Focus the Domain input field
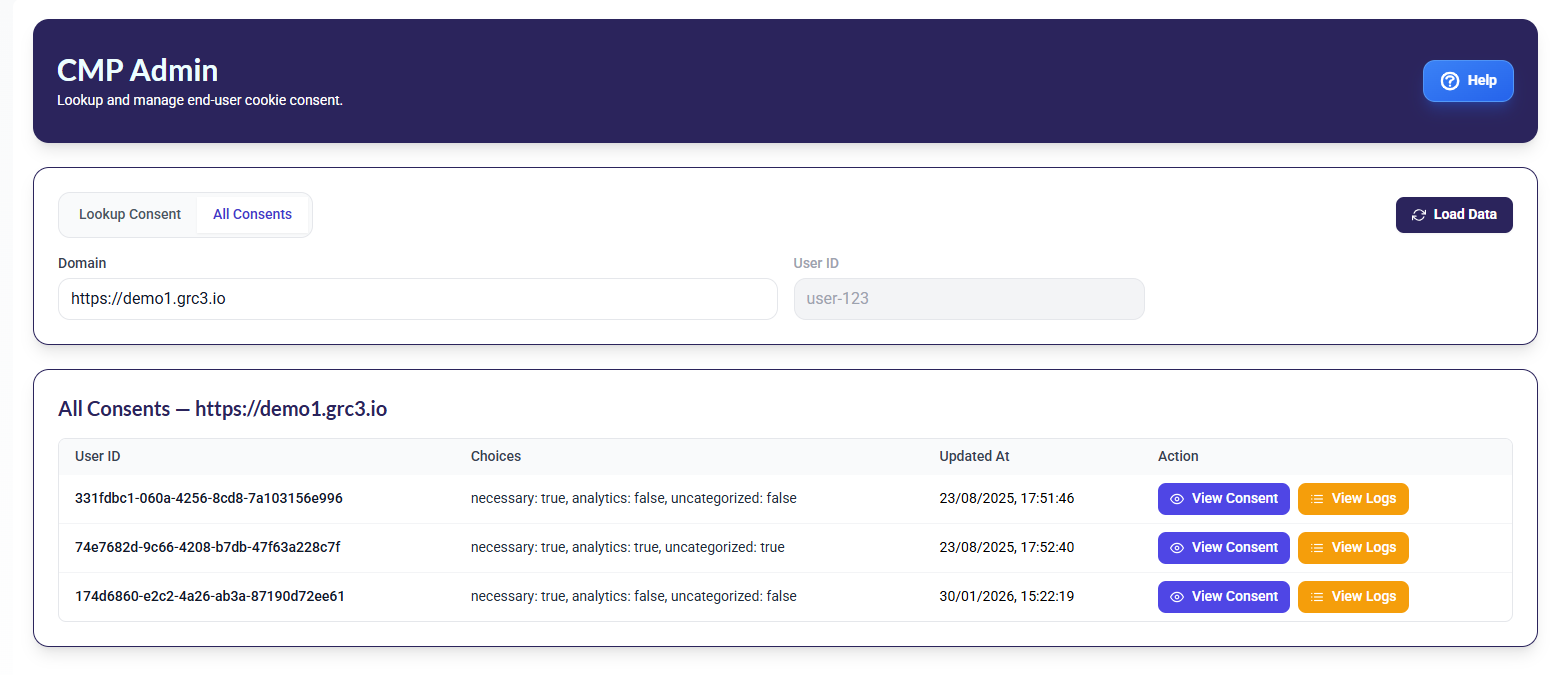This screenshot has height=675, width=1554. click(x=417, y=299)
